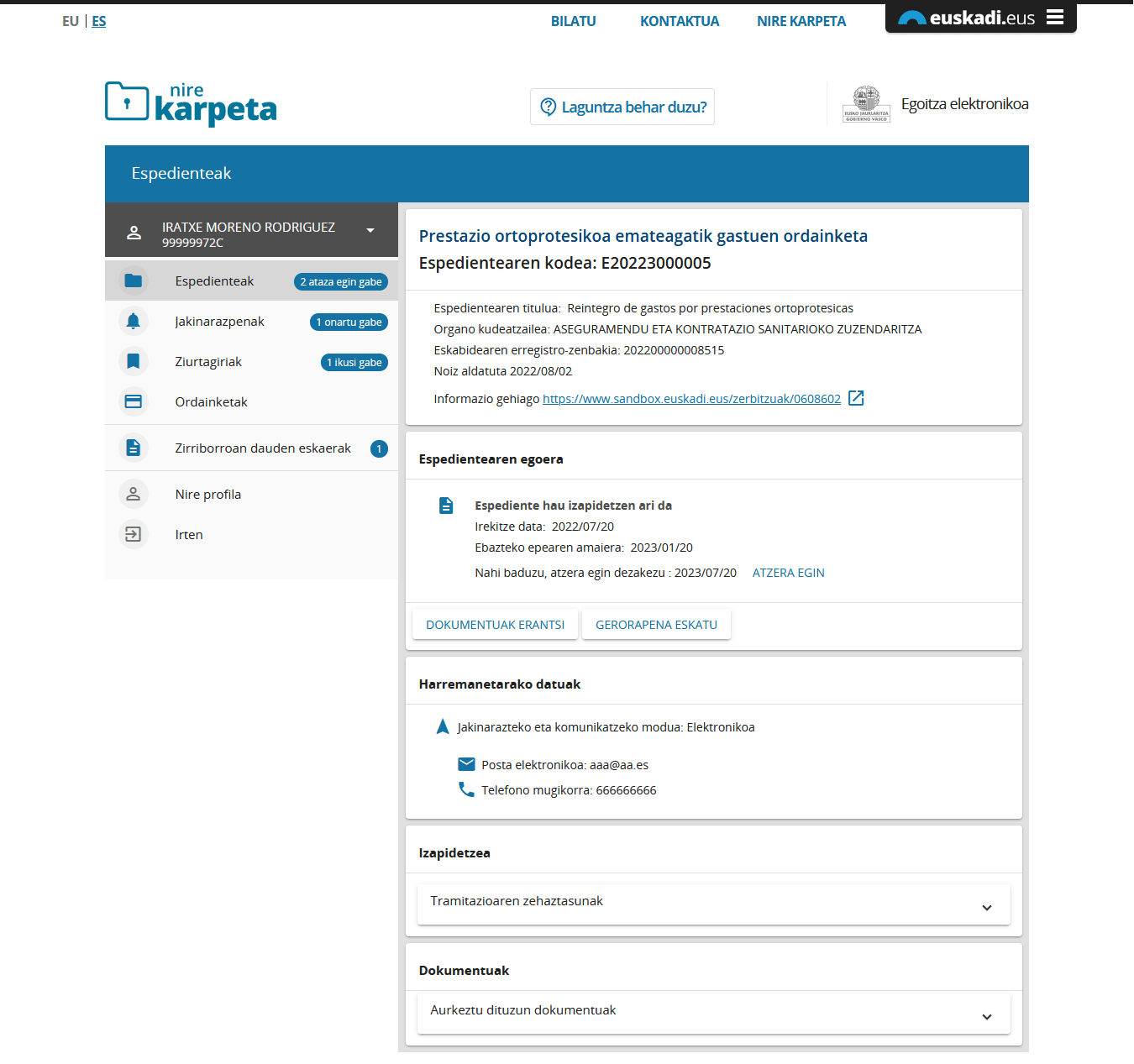Click the Prestazio ortoprotesikoa emateagatik title

tap(643, 236)
